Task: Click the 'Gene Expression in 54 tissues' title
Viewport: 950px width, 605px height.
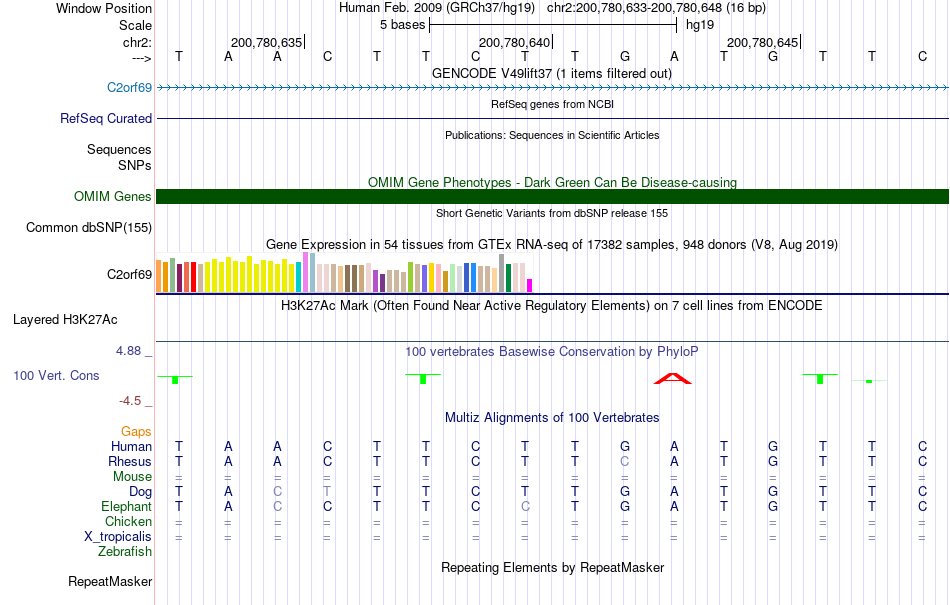Action: [x=552, y=245]
